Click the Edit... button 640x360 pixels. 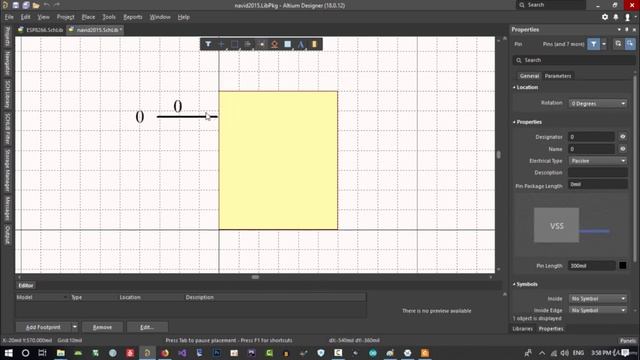pos(147,327)
